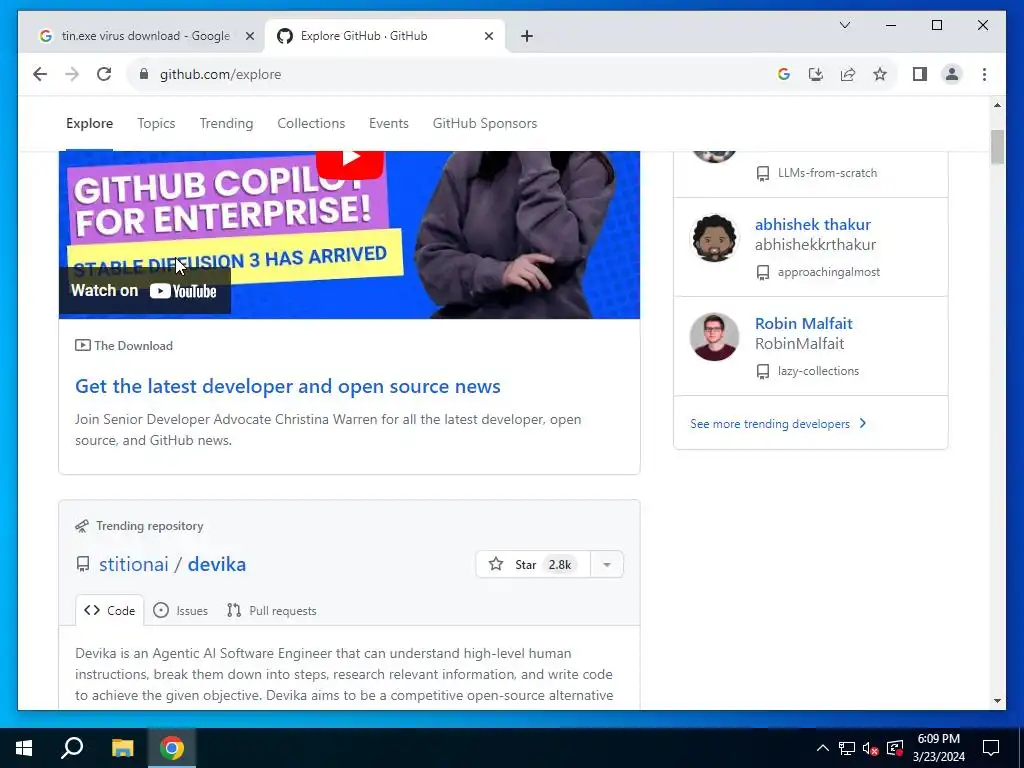Screen dimensions: 1024x768
Task: Open a new tab with plus button
Action: point(527,36)
